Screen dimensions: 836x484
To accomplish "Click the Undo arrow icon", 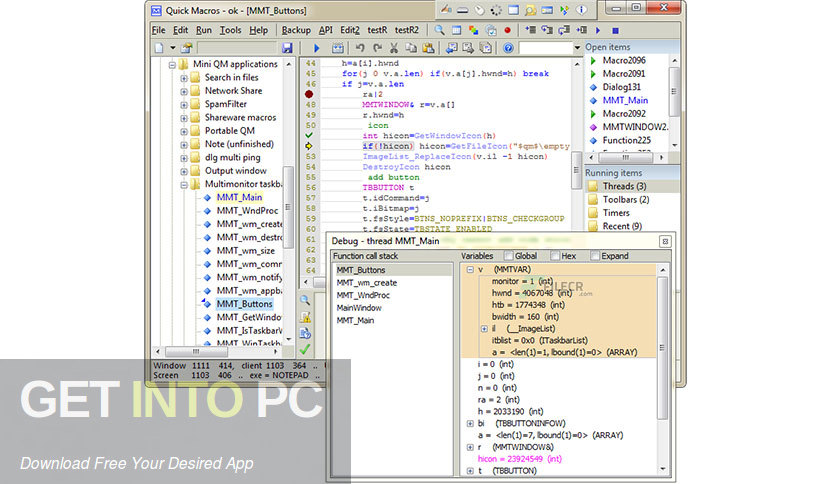I will tap(360, 48).
